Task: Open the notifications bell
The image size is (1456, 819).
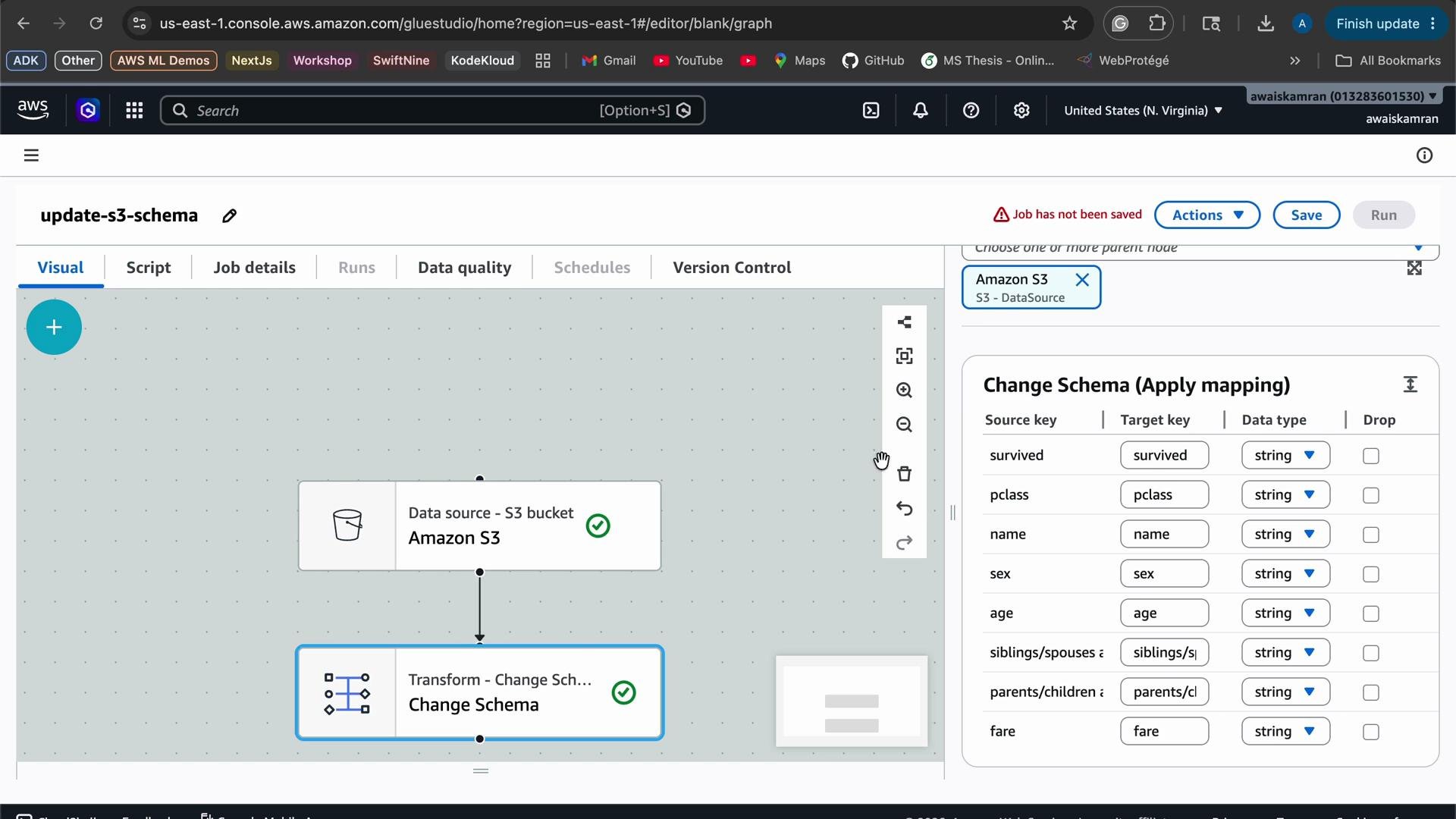Action: [921, 111]
